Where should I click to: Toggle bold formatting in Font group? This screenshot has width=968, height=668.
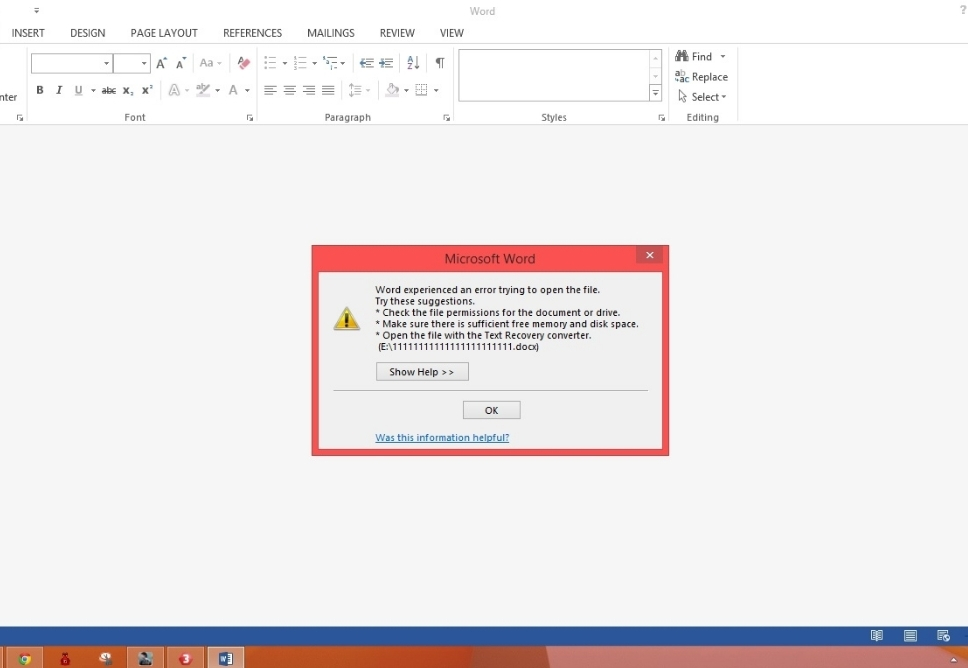click(x=40, y=90)
